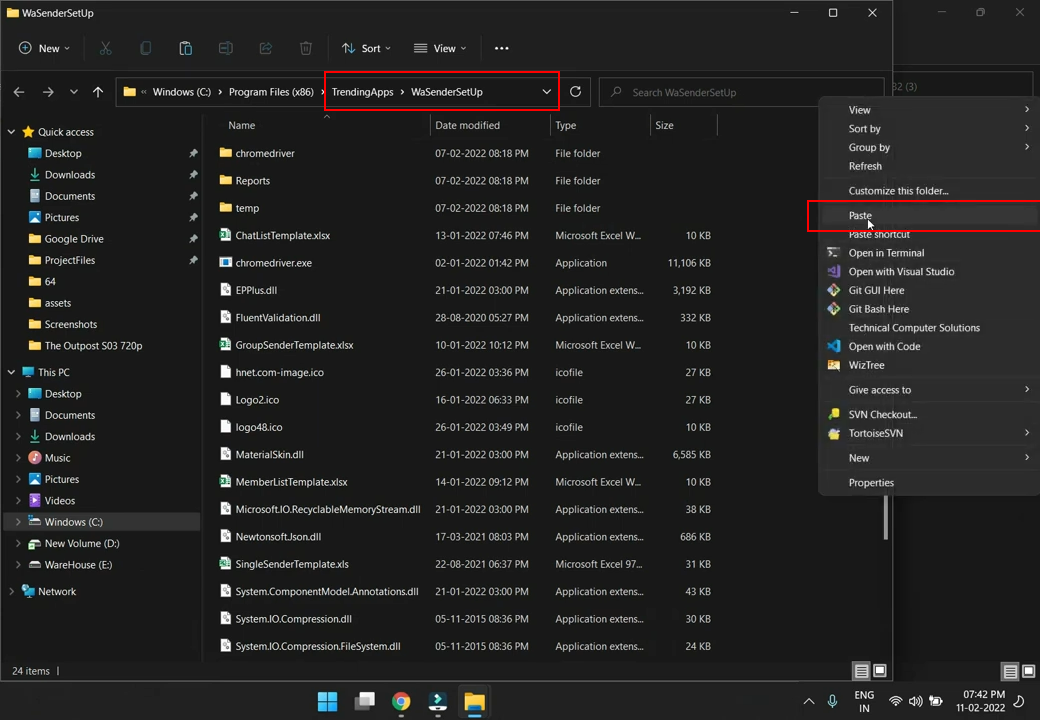Viewport: 1040px width, 720px height.
Task: Open the View dropdown in the toolbar
Action: click(x=438, y=48)
